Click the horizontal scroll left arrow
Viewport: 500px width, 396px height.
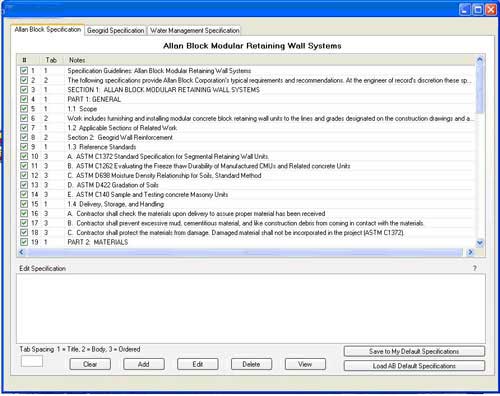pos(21,252)
